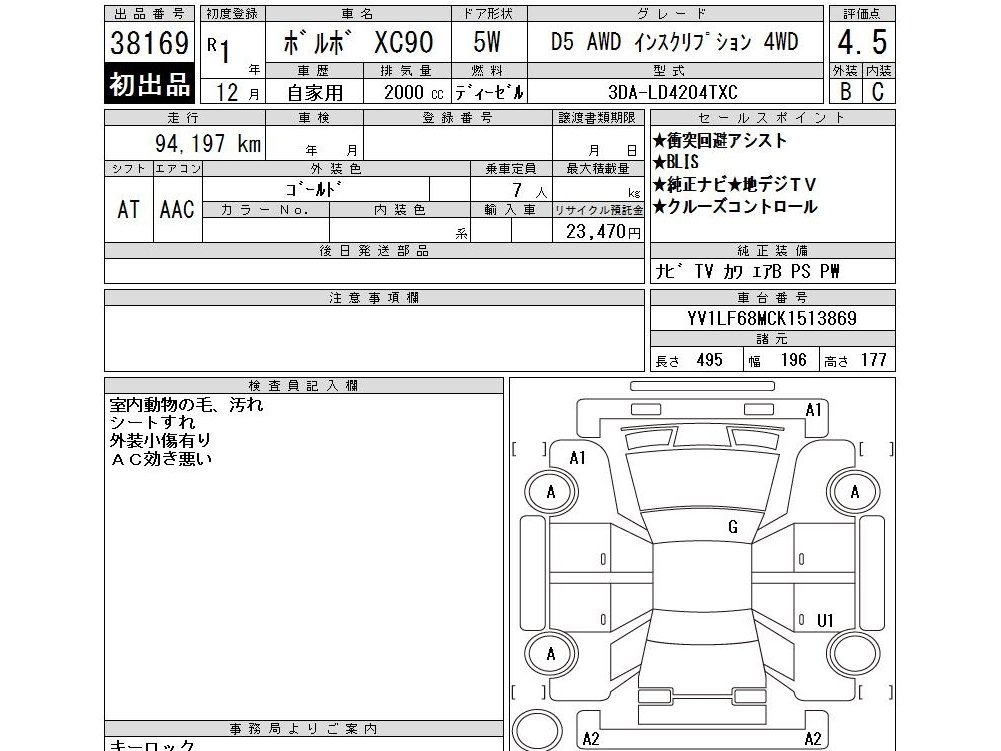The image size is (1001, 751).
Task: Click displacement value 2000 cc
Action: [413, 93]
